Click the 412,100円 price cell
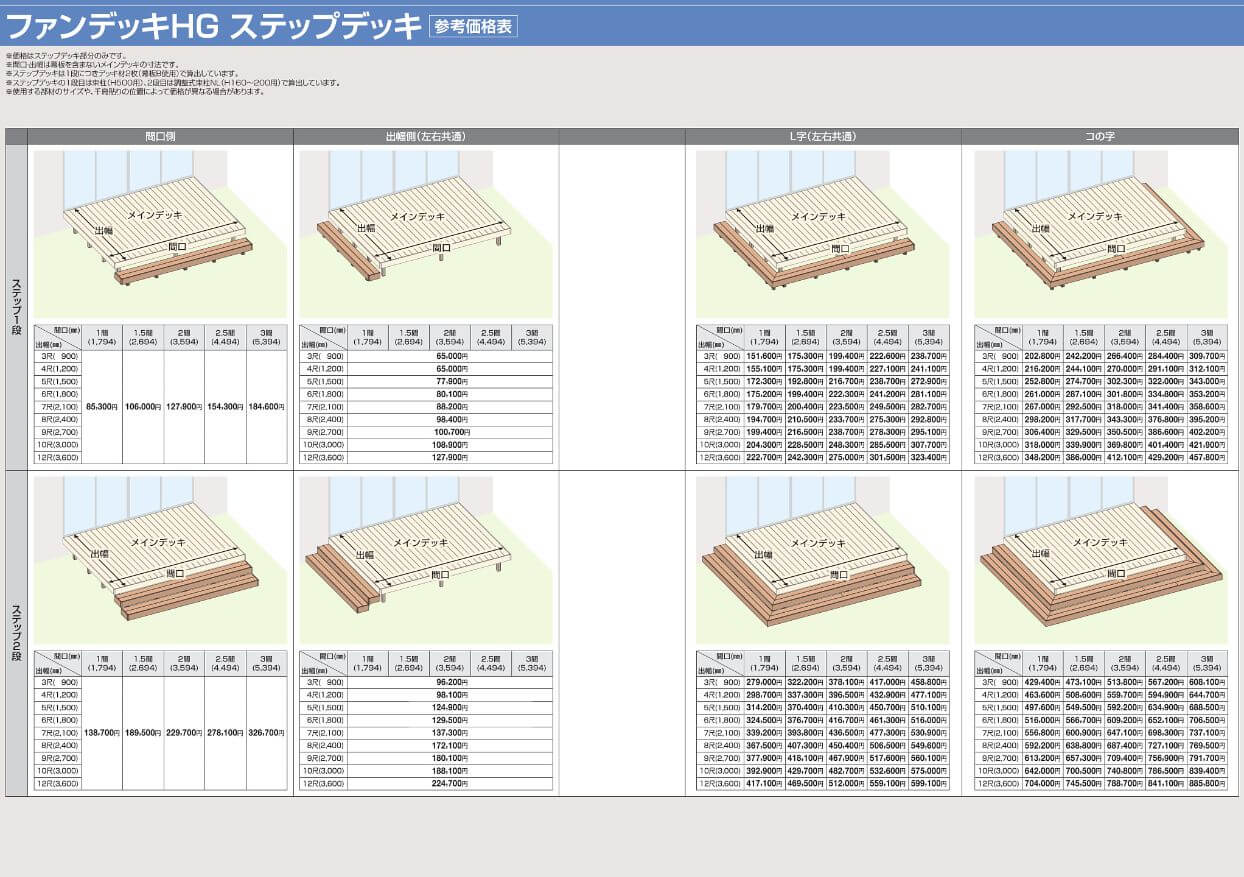The width and height of the screenshot is (1244, 877). [x=1125, y=457]
